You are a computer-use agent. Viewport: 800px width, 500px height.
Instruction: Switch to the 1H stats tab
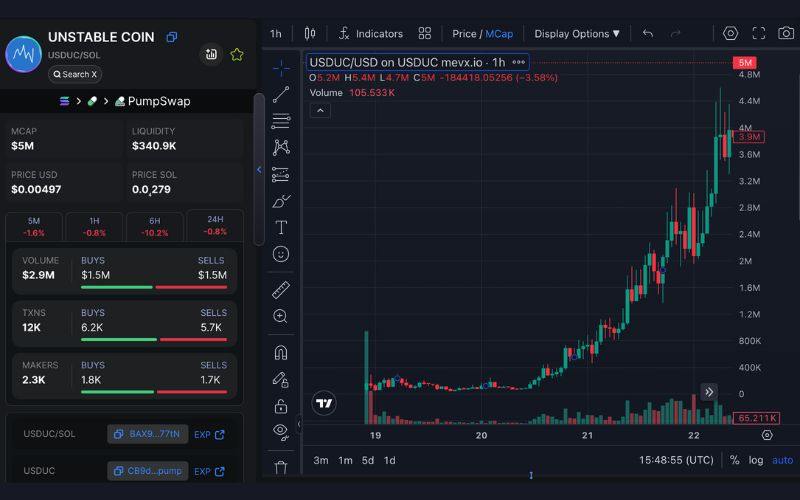pos(94,227)
